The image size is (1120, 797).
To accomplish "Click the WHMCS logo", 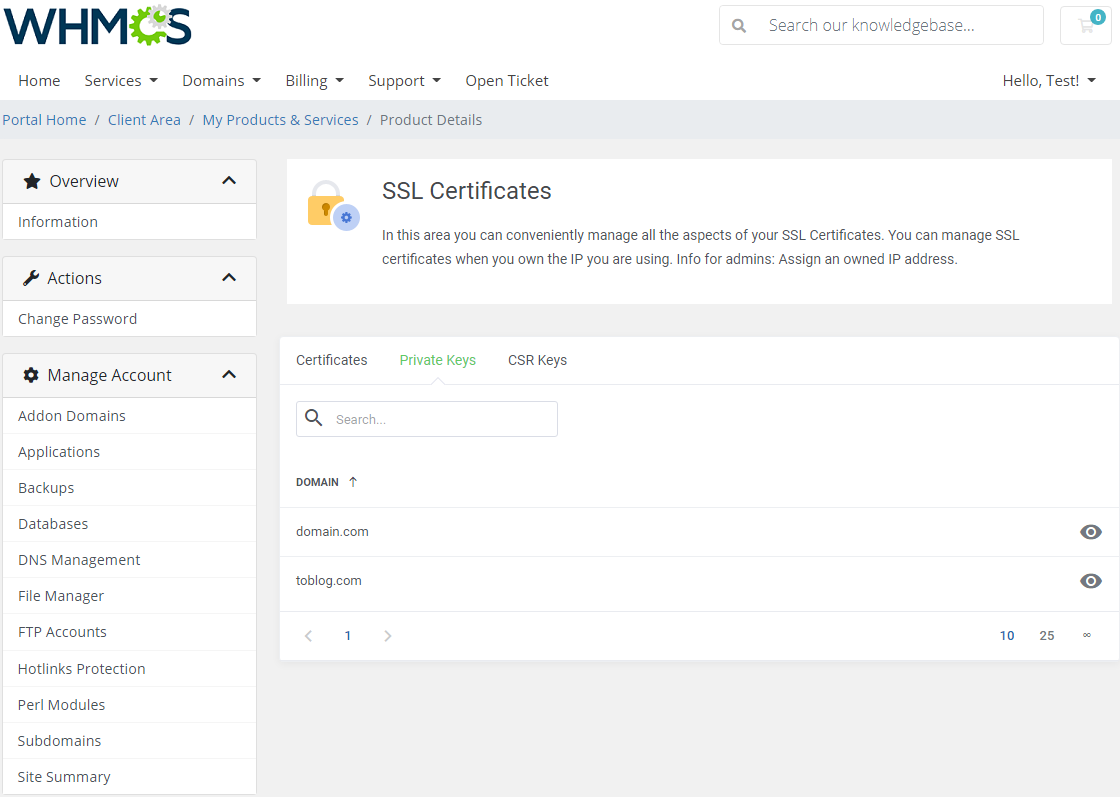I will click(98, 26).
